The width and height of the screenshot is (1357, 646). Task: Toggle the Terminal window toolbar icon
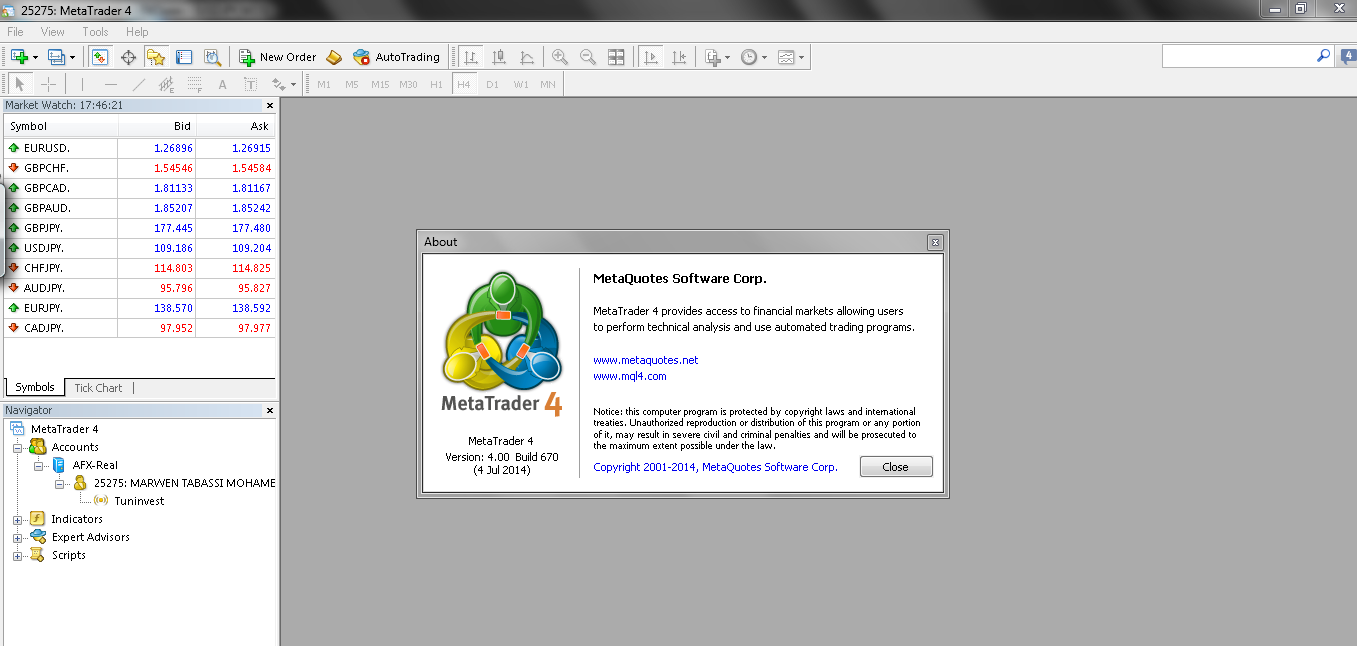pos(184,57)
